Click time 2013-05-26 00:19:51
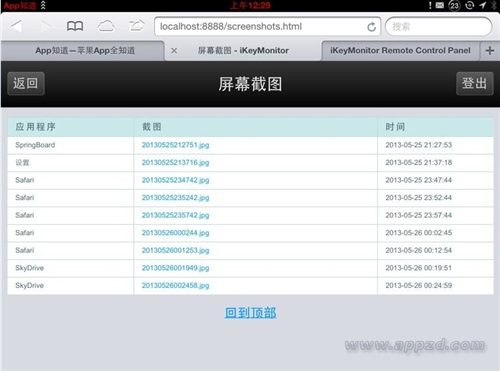 point(419,268)
